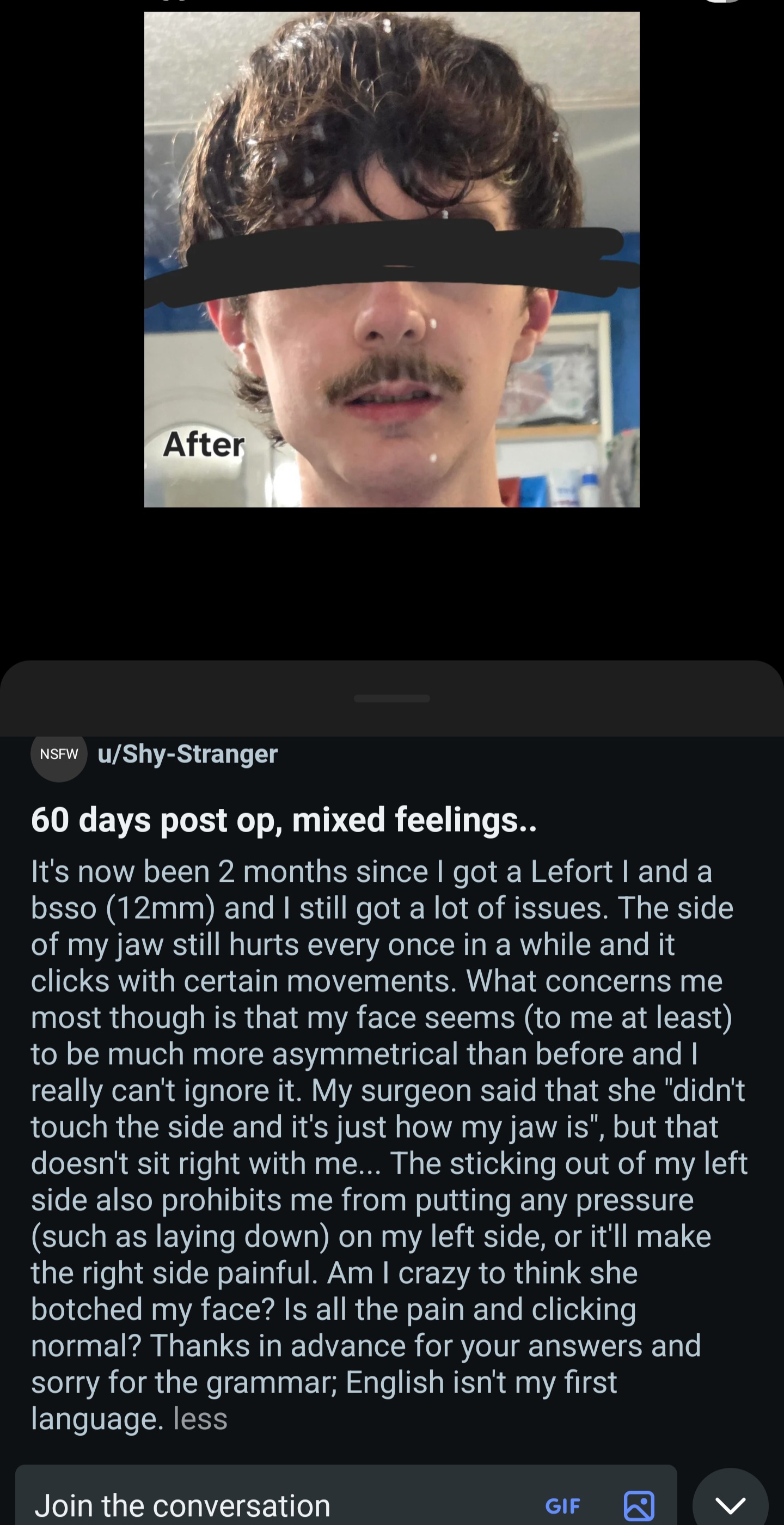Tap the 'After' caption on photo
The image size is (784, 1525).
pyautogui.click(x=204, y=444)
